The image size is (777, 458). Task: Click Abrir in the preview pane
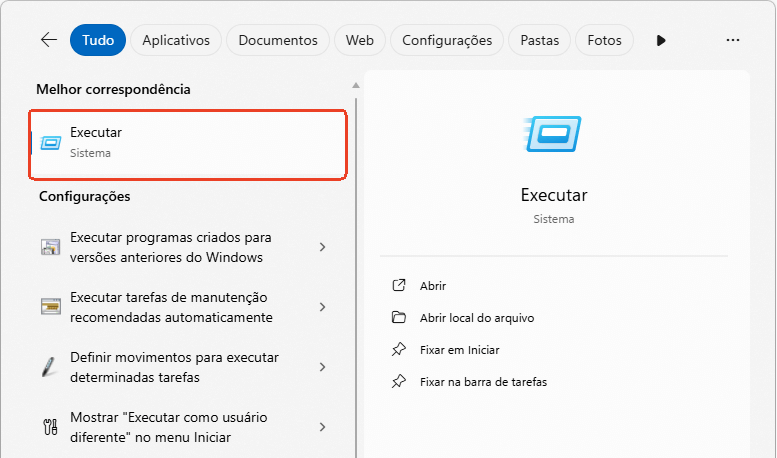[433, 286]
